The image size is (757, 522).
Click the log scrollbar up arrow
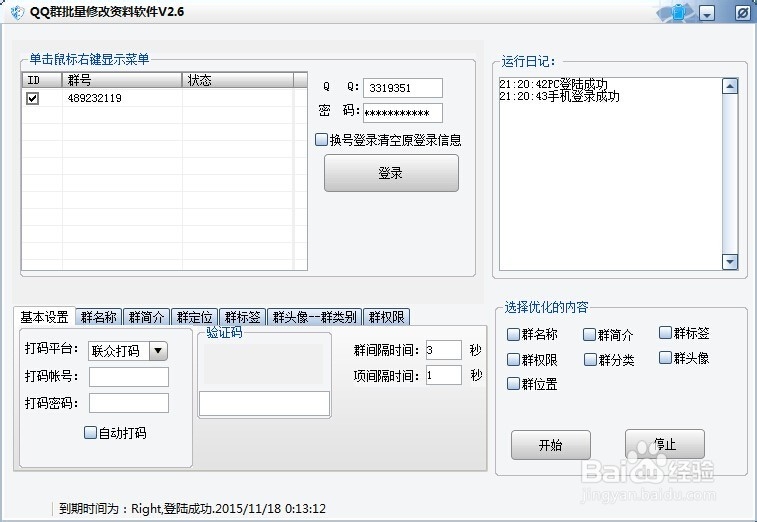tap(729, 86)
